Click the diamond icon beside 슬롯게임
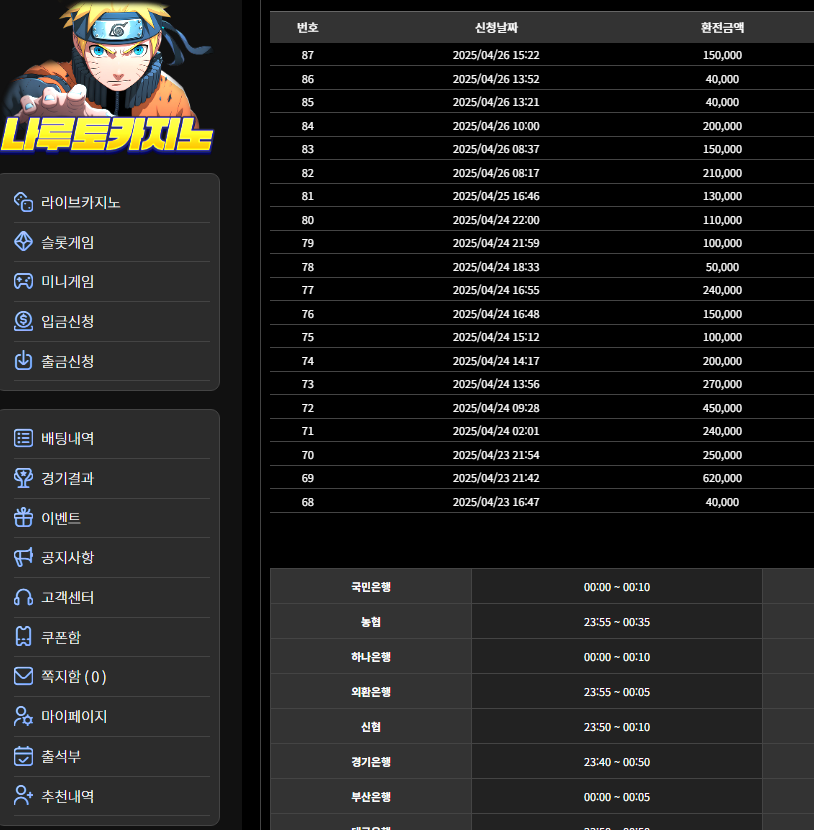Screen dimensions: 814x830 pos(24,242)
